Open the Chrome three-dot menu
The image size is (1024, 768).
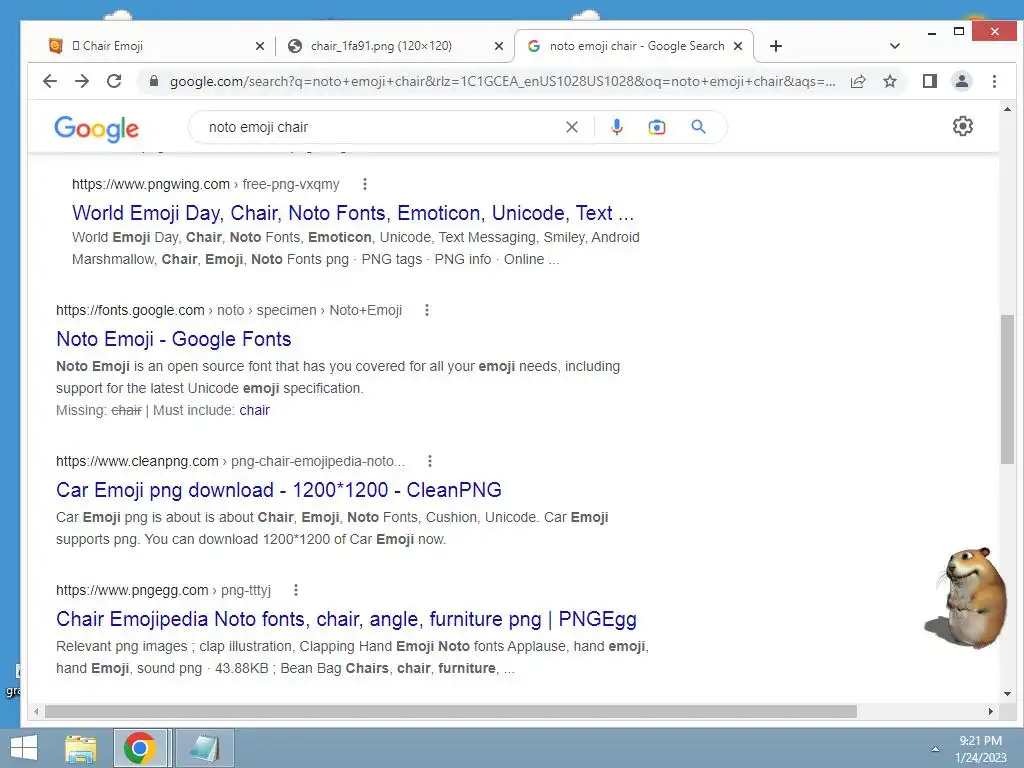994,81
